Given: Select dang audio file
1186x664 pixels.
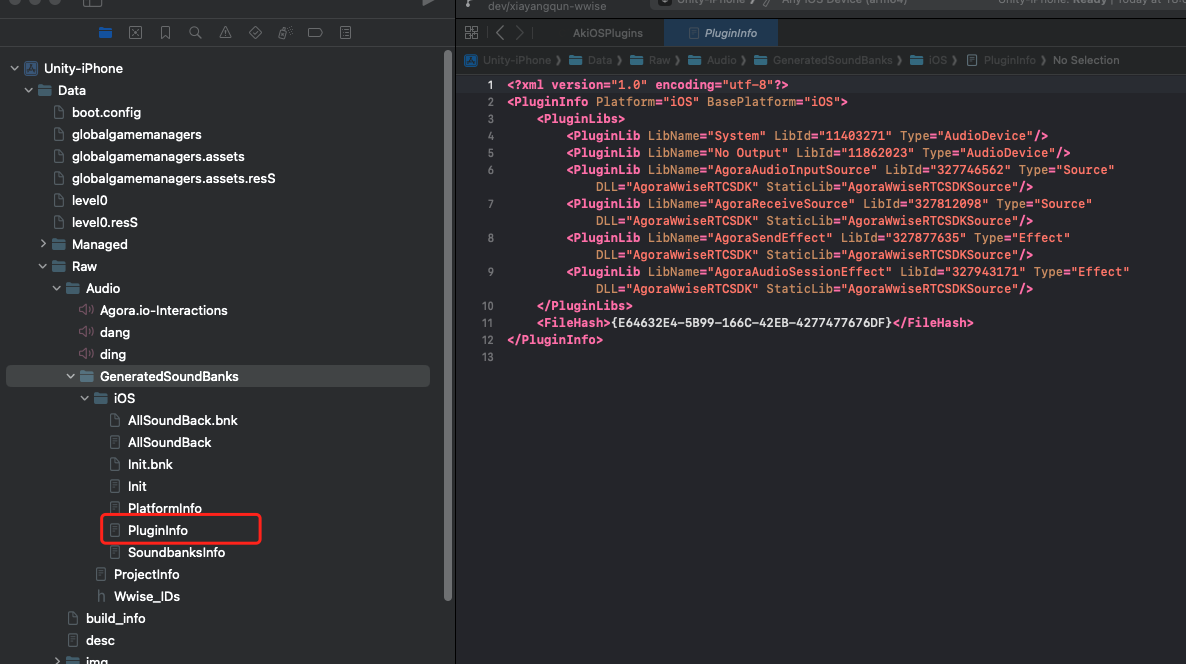Looking at the screenshot, I should click(114, 332).
